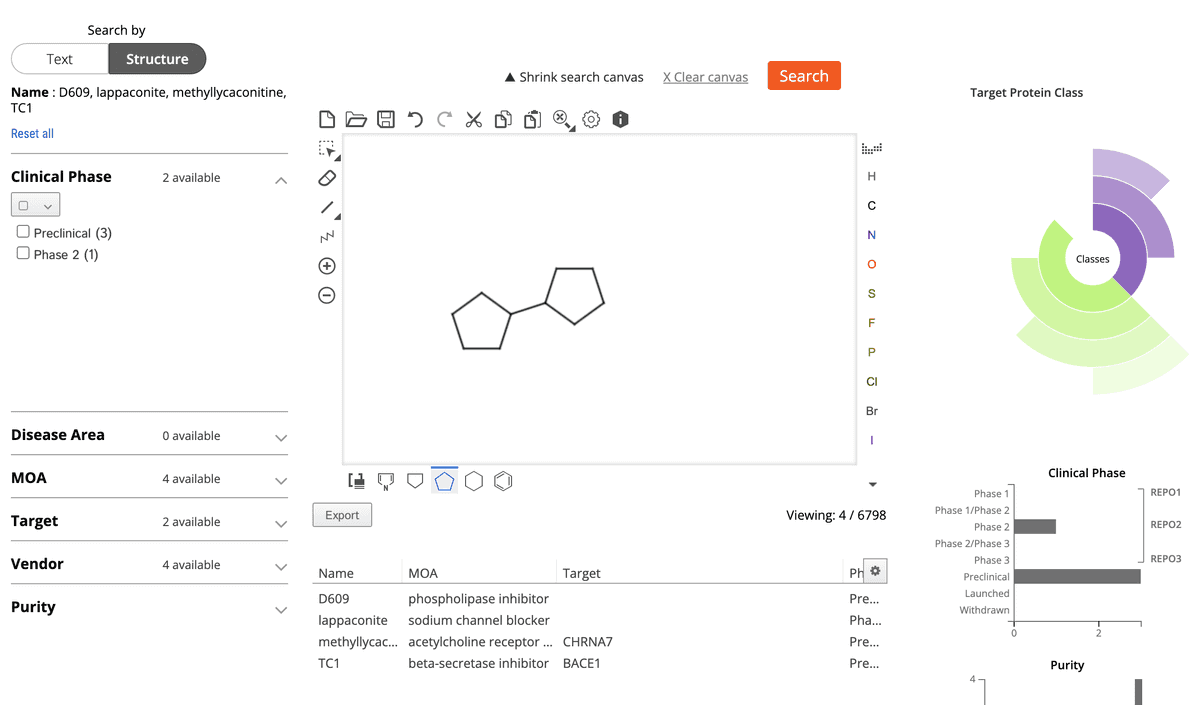Viewport: 1200px width, 705px height.
Task: Open Clinical Phase select-all dropdown
Action: pyautogui.click(x=36, y=205)
